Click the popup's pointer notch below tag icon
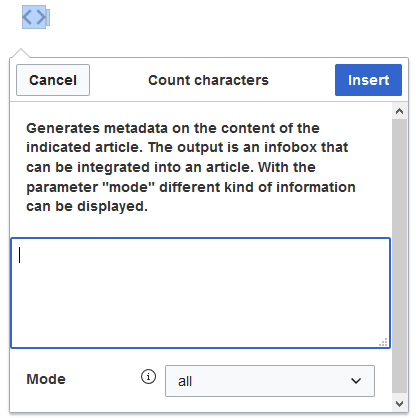This screenshot has width=416, height=418. (21, 53)
